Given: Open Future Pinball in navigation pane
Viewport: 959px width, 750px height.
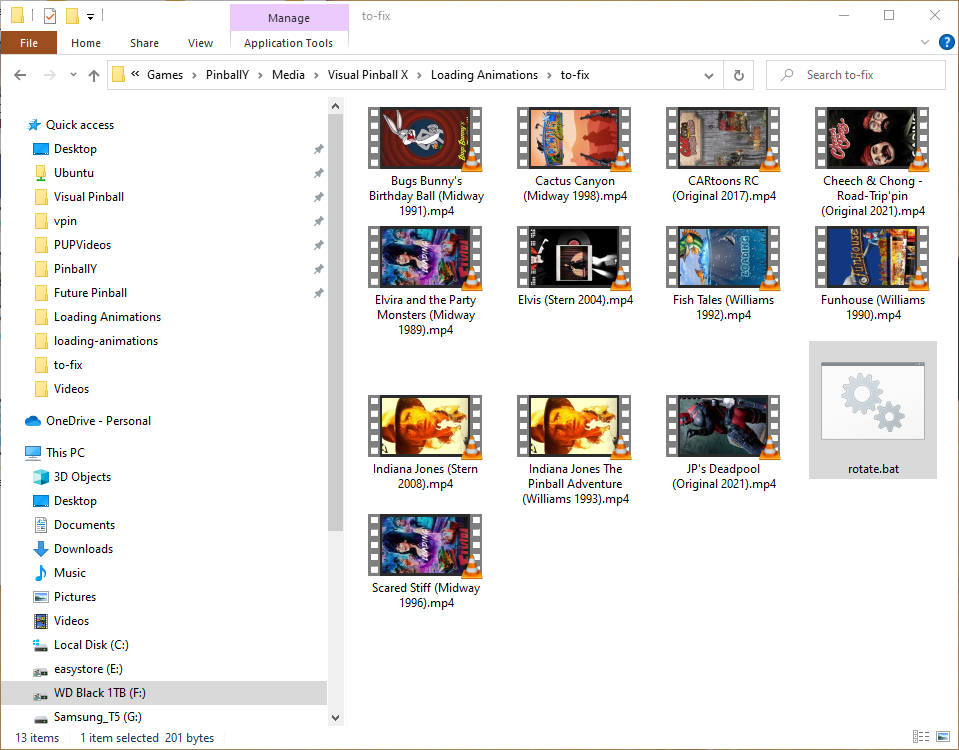Looking at the screenshot, I should [x=91, y=293].
